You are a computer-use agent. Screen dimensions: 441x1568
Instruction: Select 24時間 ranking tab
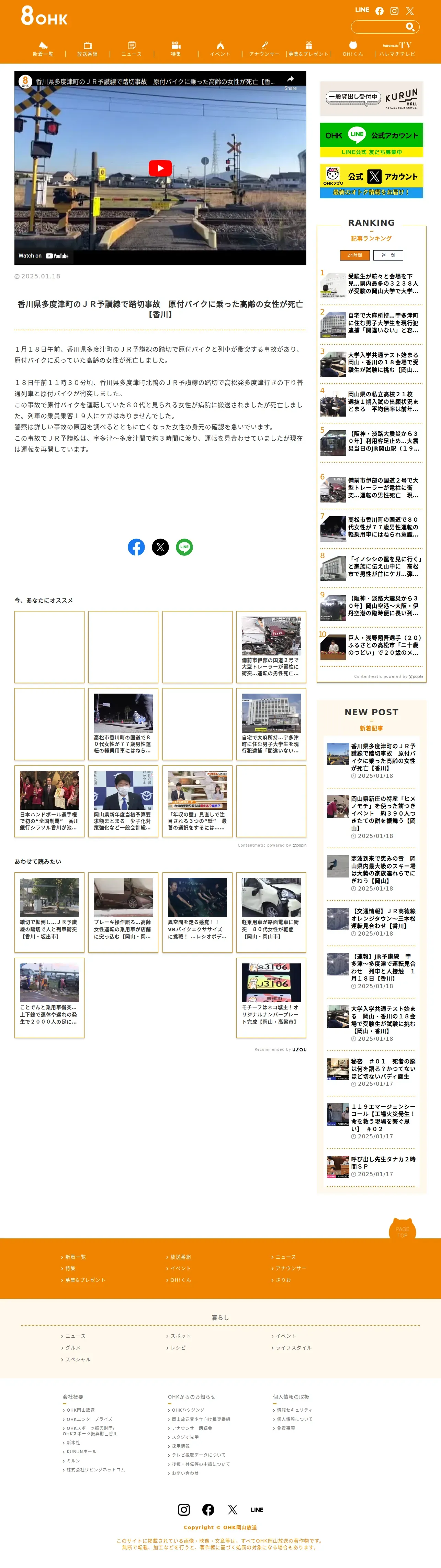[x=355, y=256]
